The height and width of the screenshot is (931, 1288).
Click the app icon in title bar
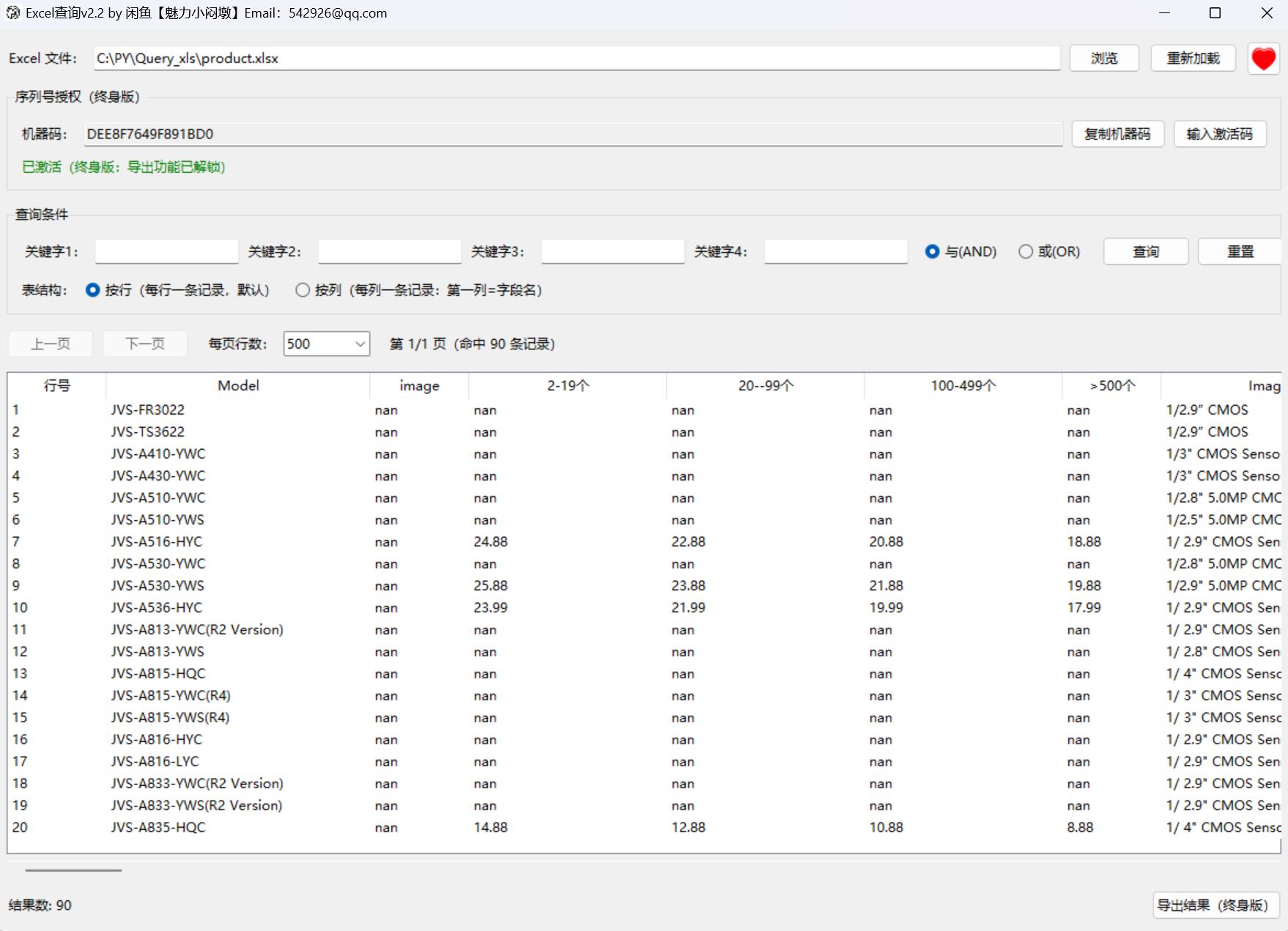12,13
